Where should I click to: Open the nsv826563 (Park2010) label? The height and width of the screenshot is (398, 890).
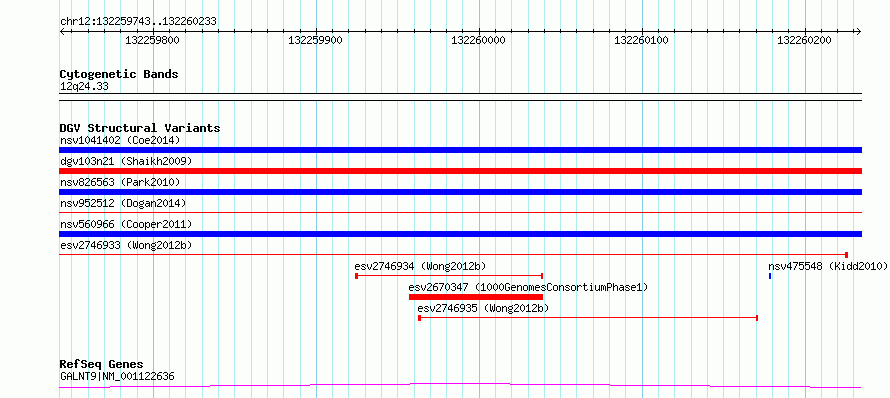click(120, 182)
